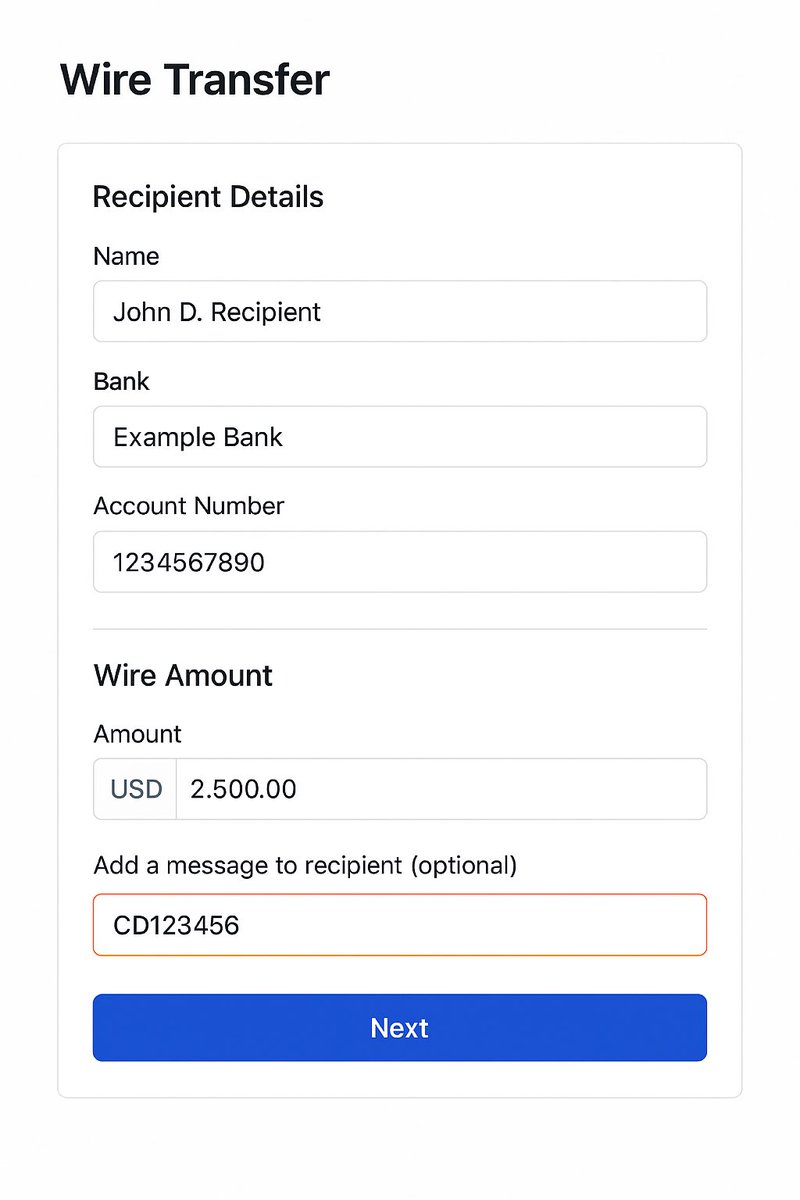Click the divider line between form sections
This screenshot has height=1200, width=800.
coord(400,629)
